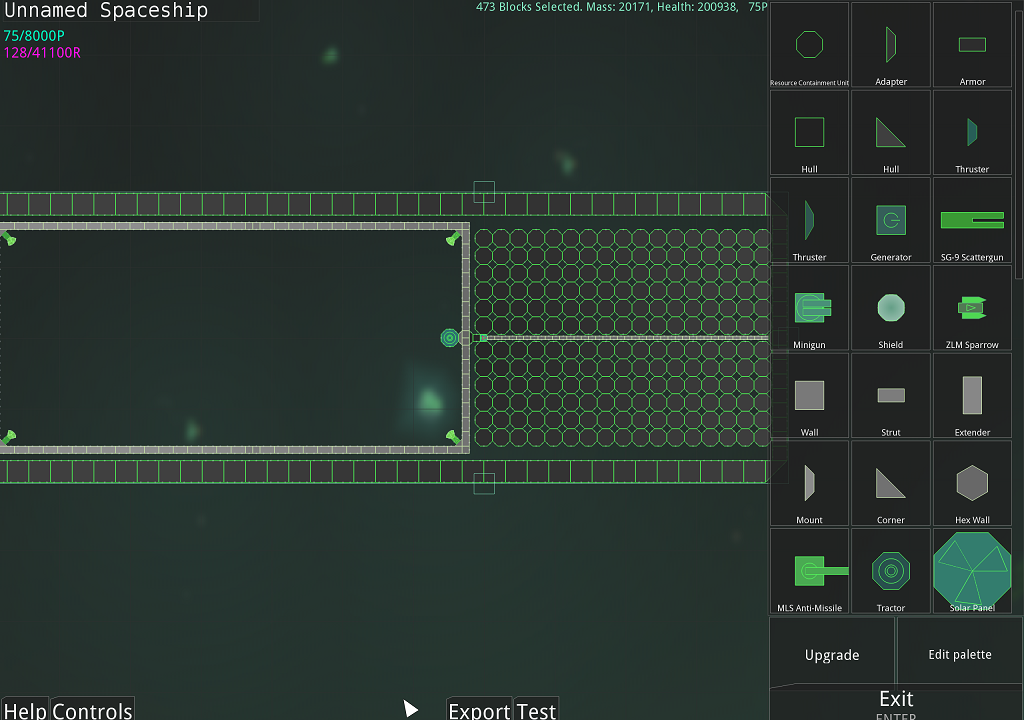The width and height of the screenshot is (1024, 720).
Task: Click the tractor beam on the ship
Action: pyautogui.click(x=449, y=338)
